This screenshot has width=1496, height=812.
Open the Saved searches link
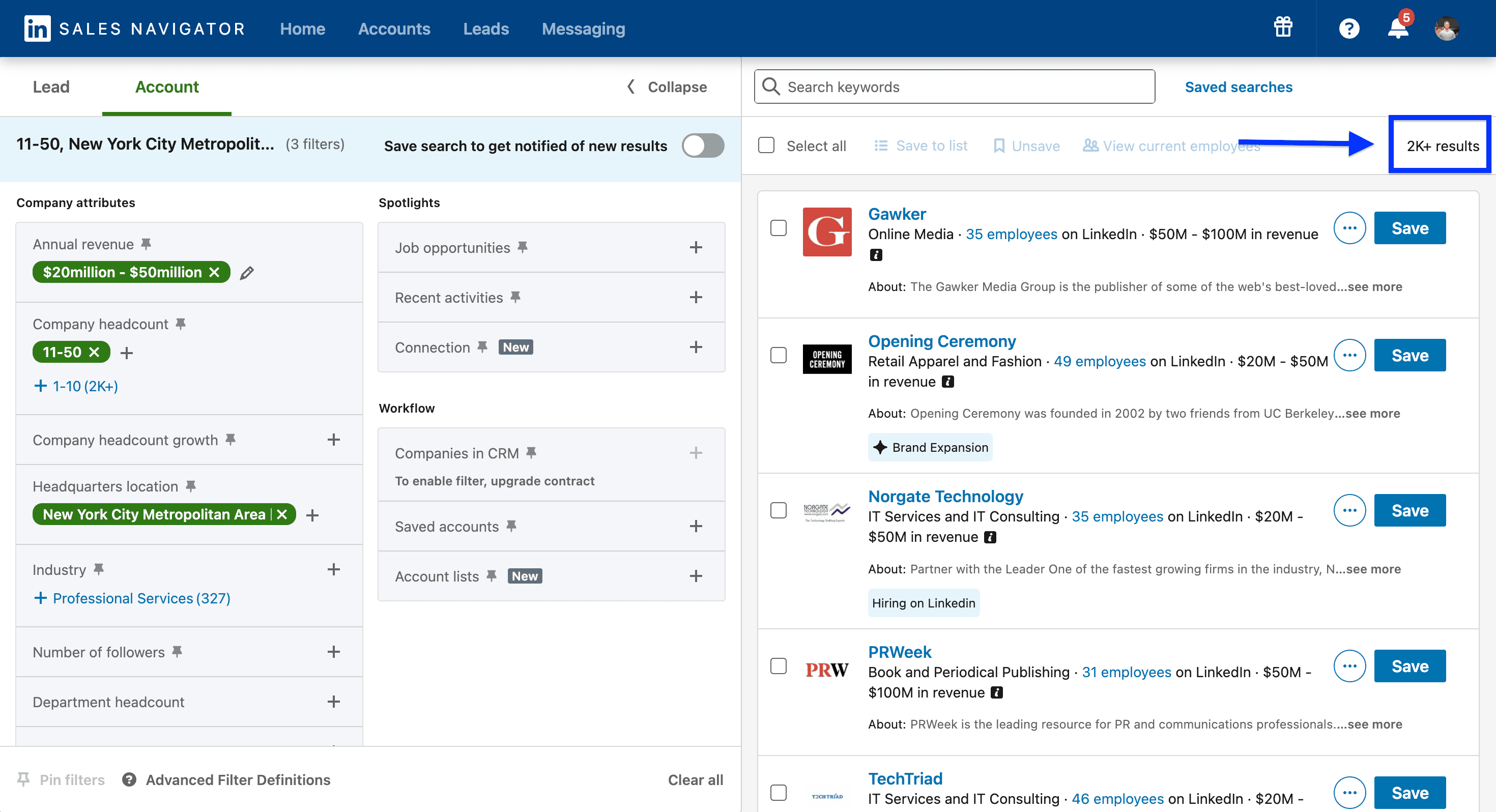click(x=1238, y=87)
